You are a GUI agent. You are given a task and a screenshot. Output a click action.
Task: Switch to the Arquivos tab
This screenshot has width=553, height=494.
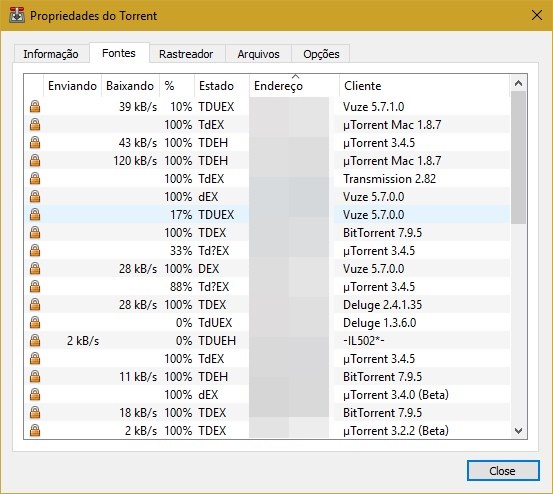(259, 54)
